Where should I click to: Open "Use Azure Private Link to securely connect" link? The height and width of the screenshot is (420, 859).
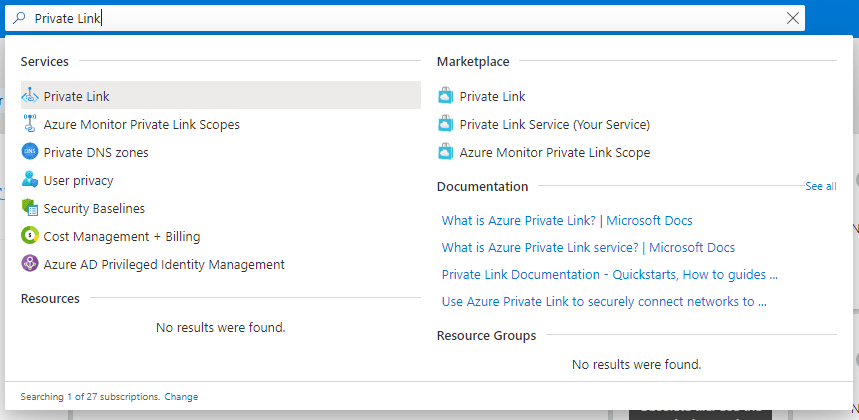tap(604, 301)
